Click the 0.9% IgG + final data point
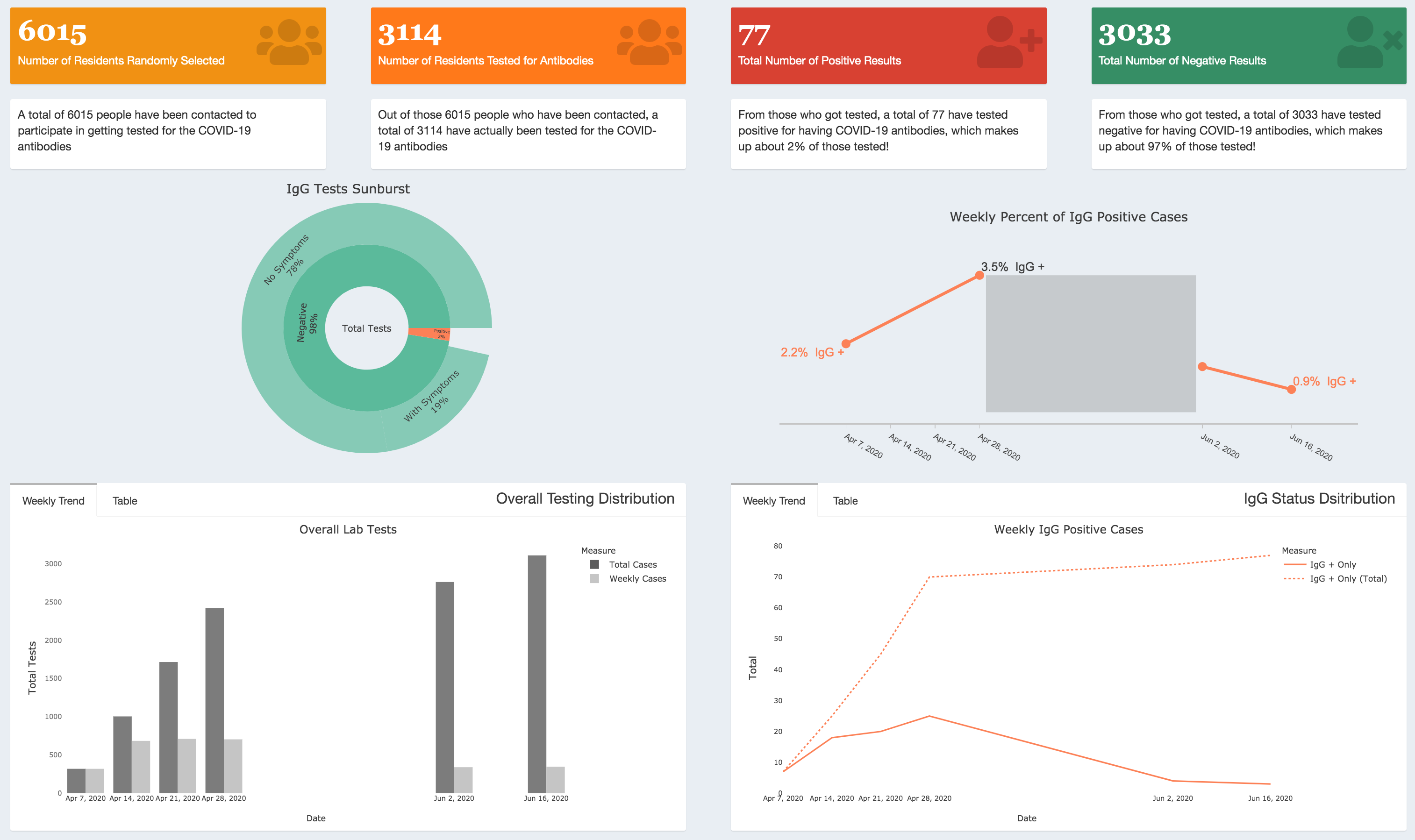Image resolution: width=1415 pixels, height=840 pixels. [1291, 390]
